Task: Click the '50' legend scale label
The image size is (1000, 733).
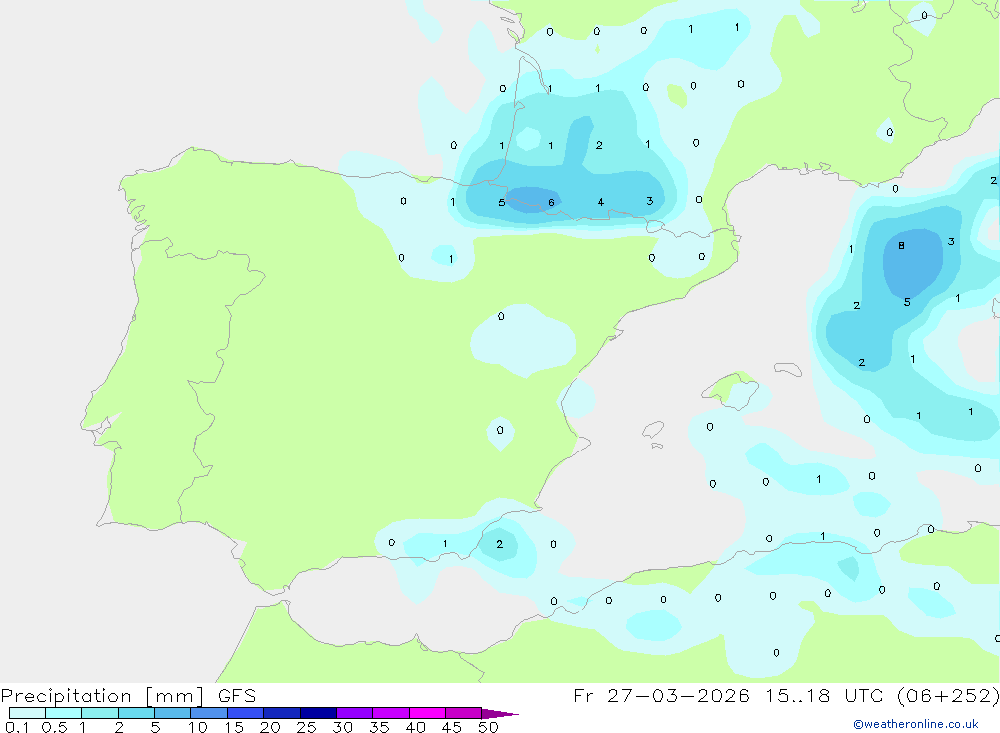Action: coord(489,727)
